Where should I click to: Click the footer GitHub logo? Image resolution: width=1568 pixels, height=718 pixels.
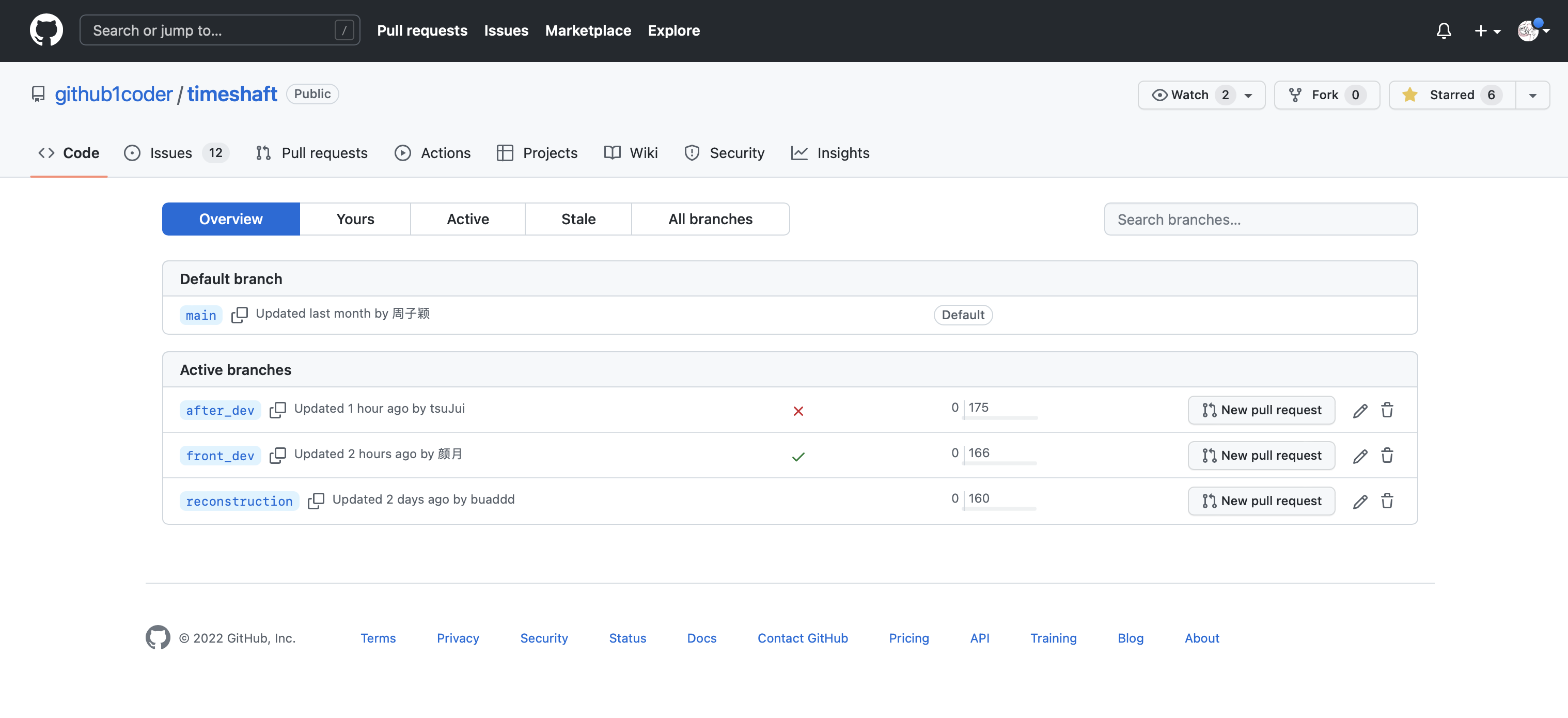[x=158, y=637]
